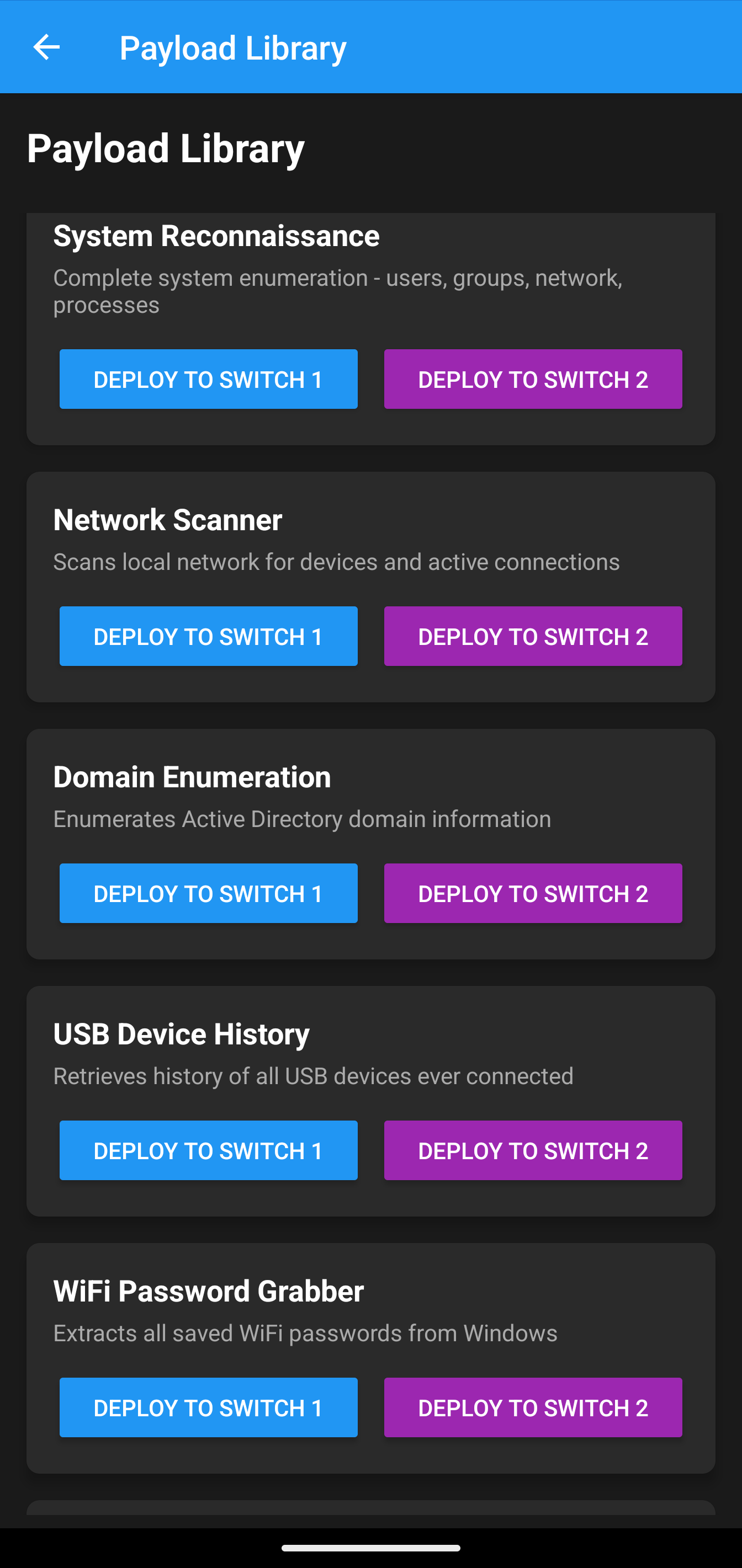Viewport: 742px width, 1568px height.
Task: Deploy Network Scanner to Switch 1
Action: (x=208, y=636)
